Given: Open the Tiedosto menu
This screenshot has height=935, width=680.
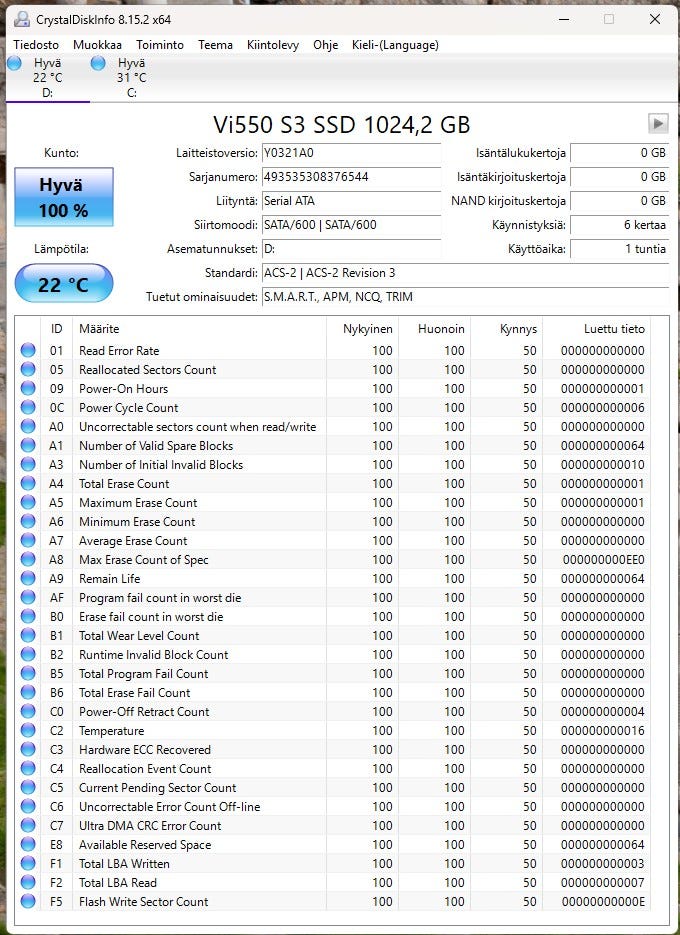Looking at the screenshot, I should point(36,45).
